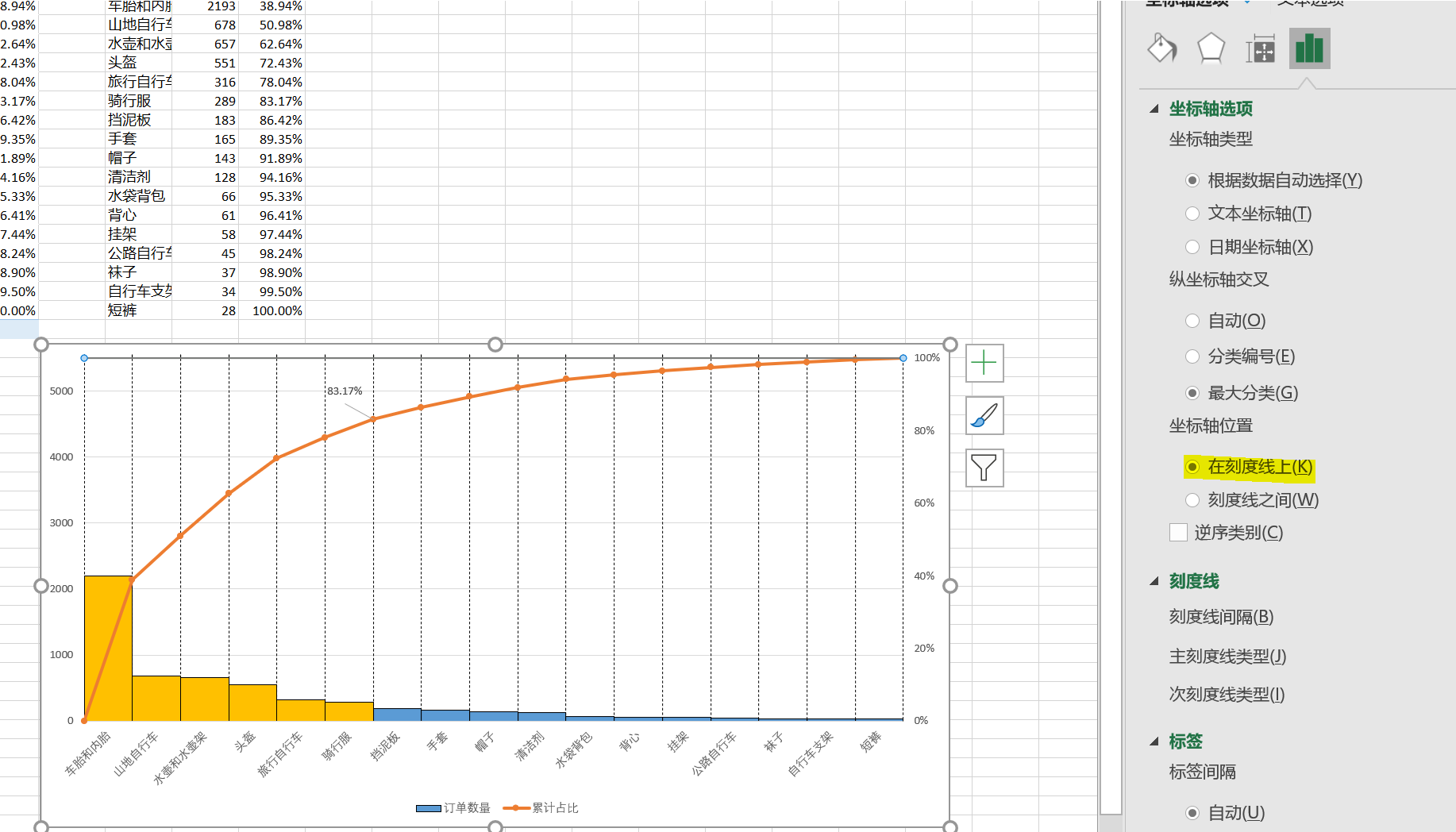Select the Axis Options bar-chart icon

pos(1309,48)
